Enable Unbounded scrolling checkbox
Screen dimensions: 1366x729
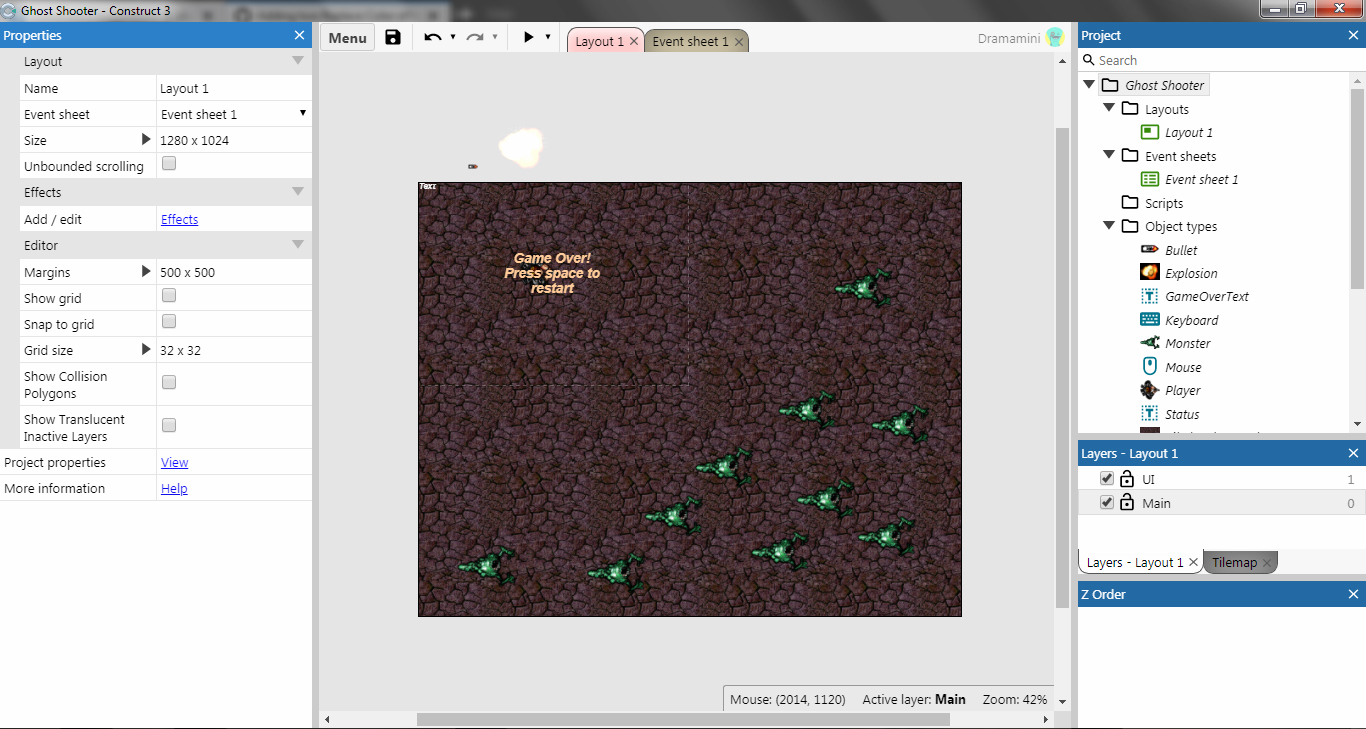click(x=169, y=163)
